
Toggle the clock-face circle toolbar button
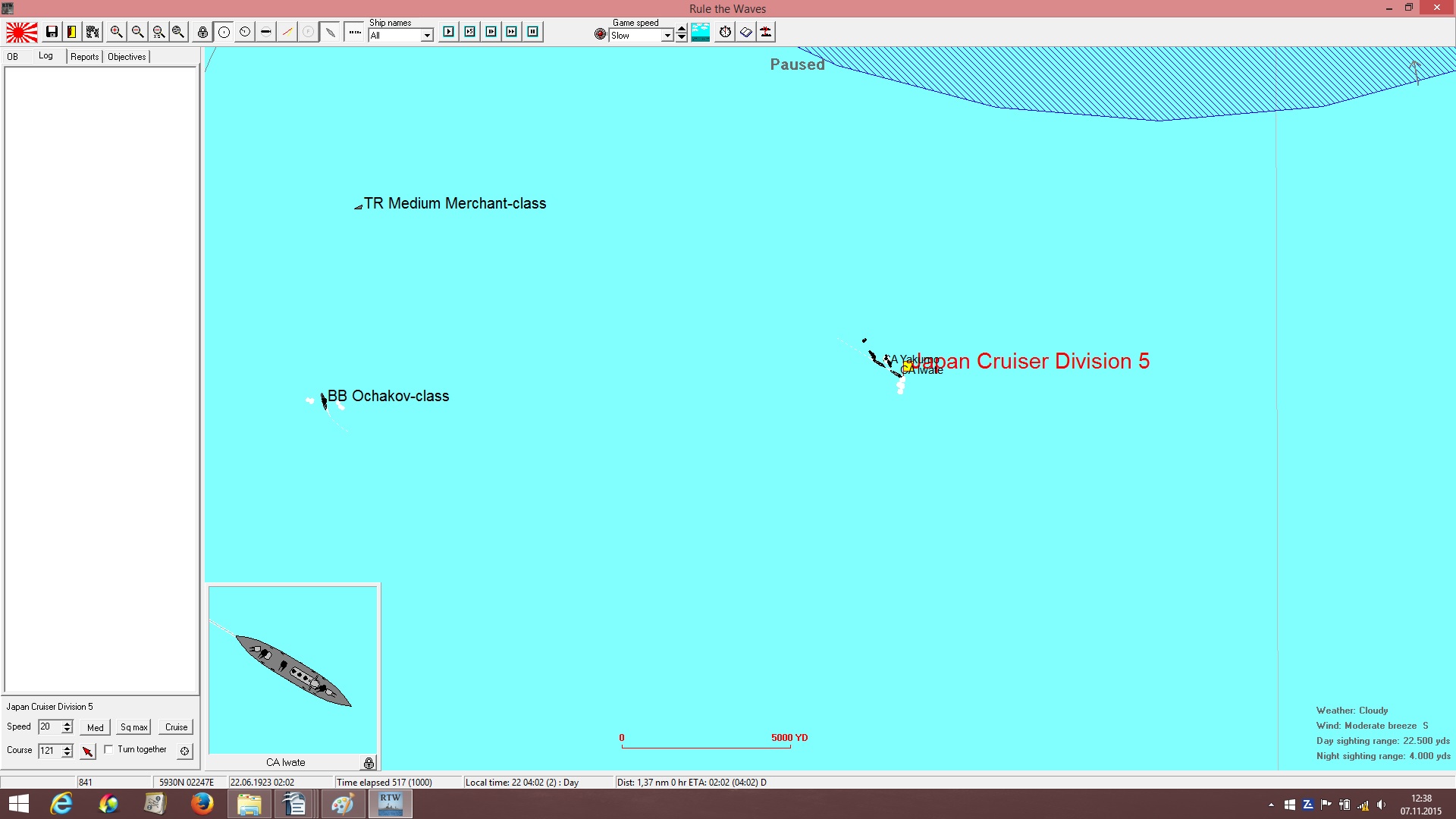click(245, 32)
